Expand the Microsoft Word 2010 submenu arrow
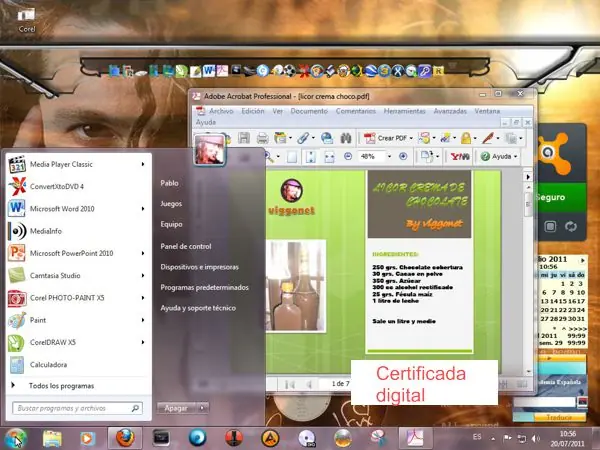The width and height of the screenshot is (600, 450). [143, 208]
